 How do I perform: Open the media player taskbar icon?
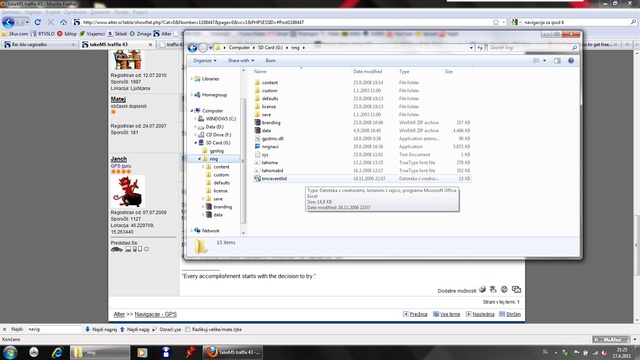point(142,352)
